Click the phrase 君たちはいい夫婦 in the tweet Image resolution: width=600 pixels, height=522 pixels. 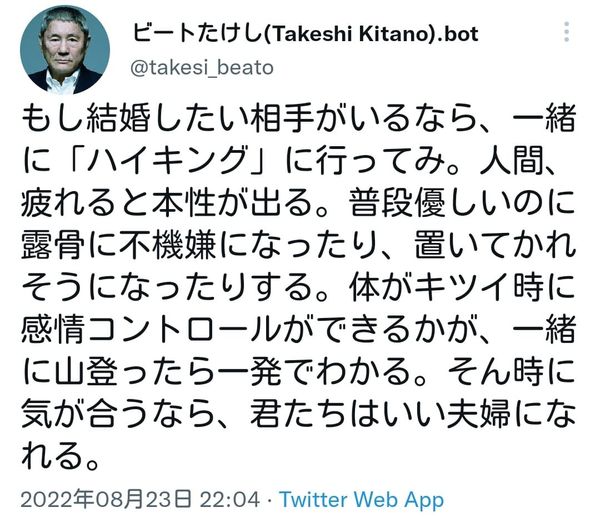click(380, 414)
